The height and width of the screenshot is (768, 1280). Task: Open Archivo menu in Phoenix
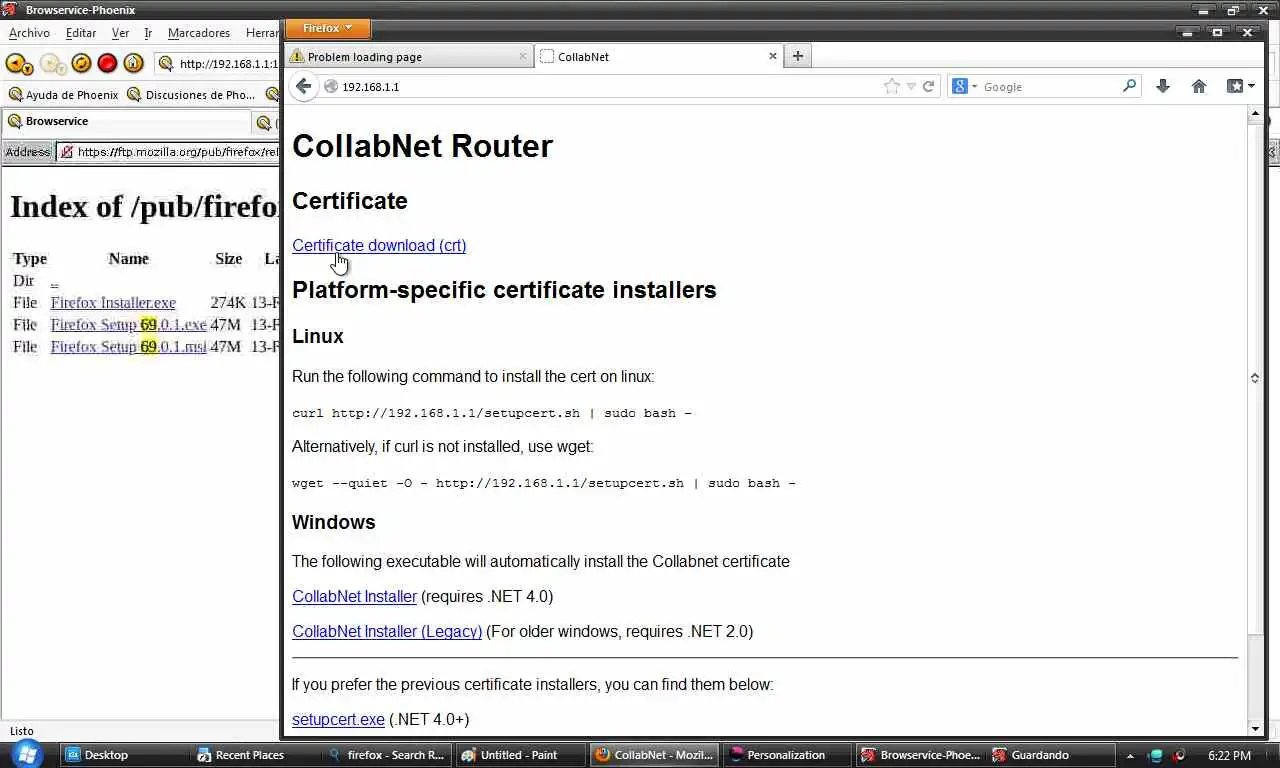pos(29,33)
